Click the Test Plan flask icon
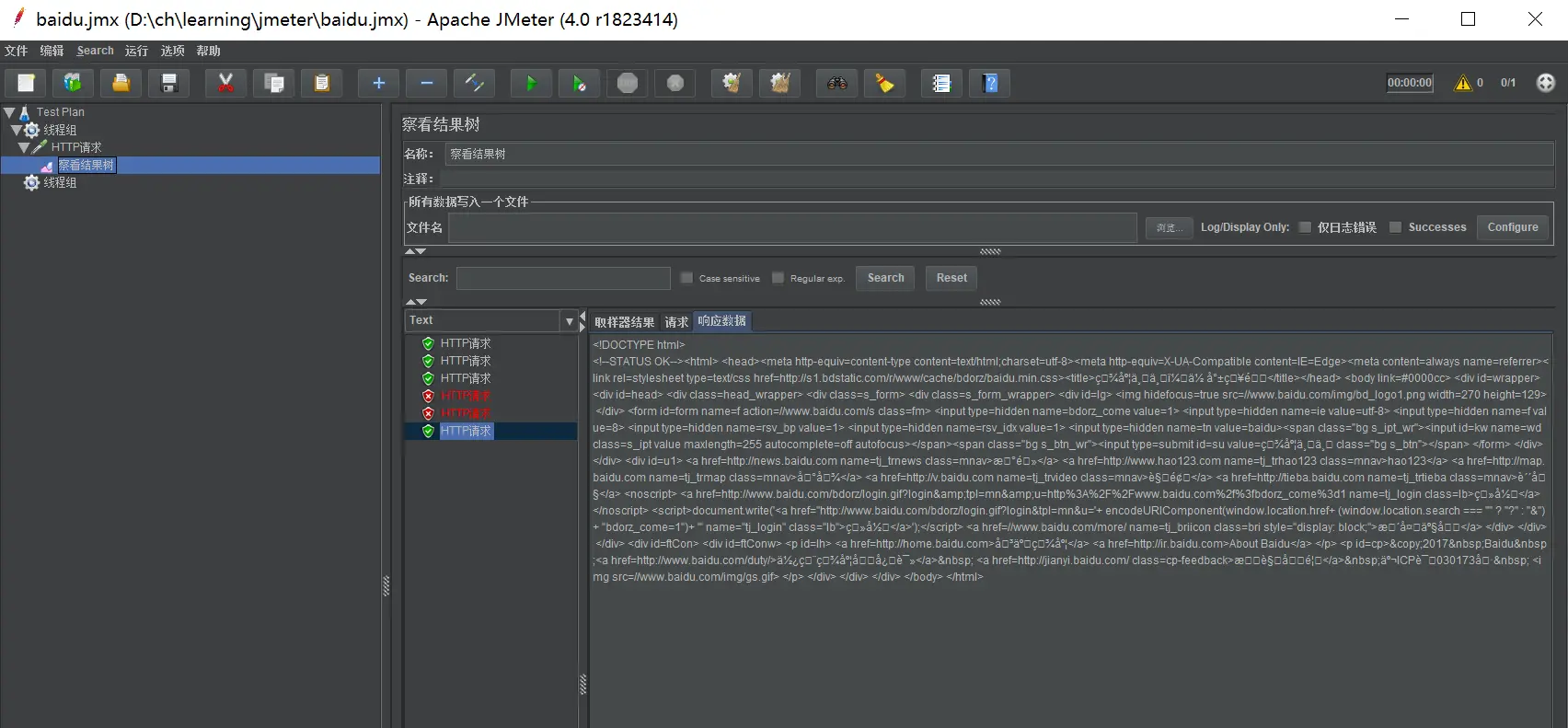This screenshot has width=1568, height=728. coord(25,112)
